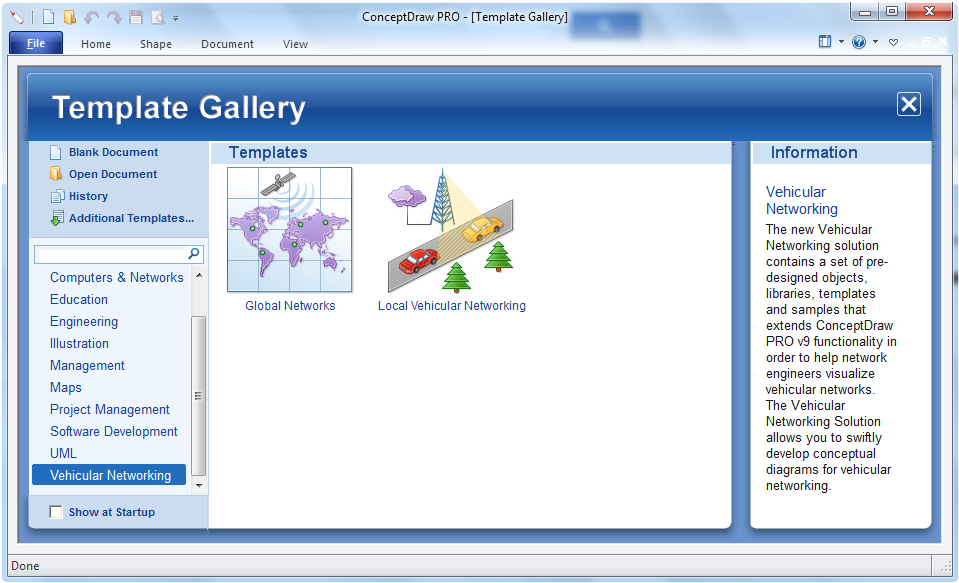Click the Blank Document page icon
Image resolution: width=959 pixels, height=583 pixels.
(x=56, y=152)
